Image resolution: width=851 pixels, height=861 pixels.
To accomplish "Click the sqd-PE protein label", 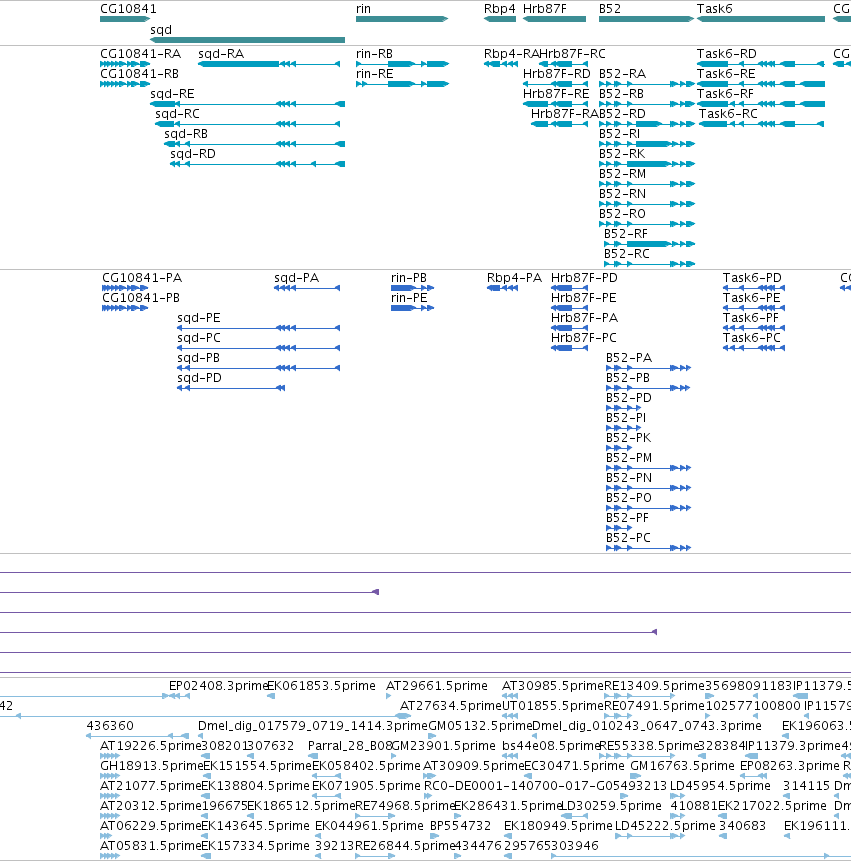I will [x=199, y=317].
